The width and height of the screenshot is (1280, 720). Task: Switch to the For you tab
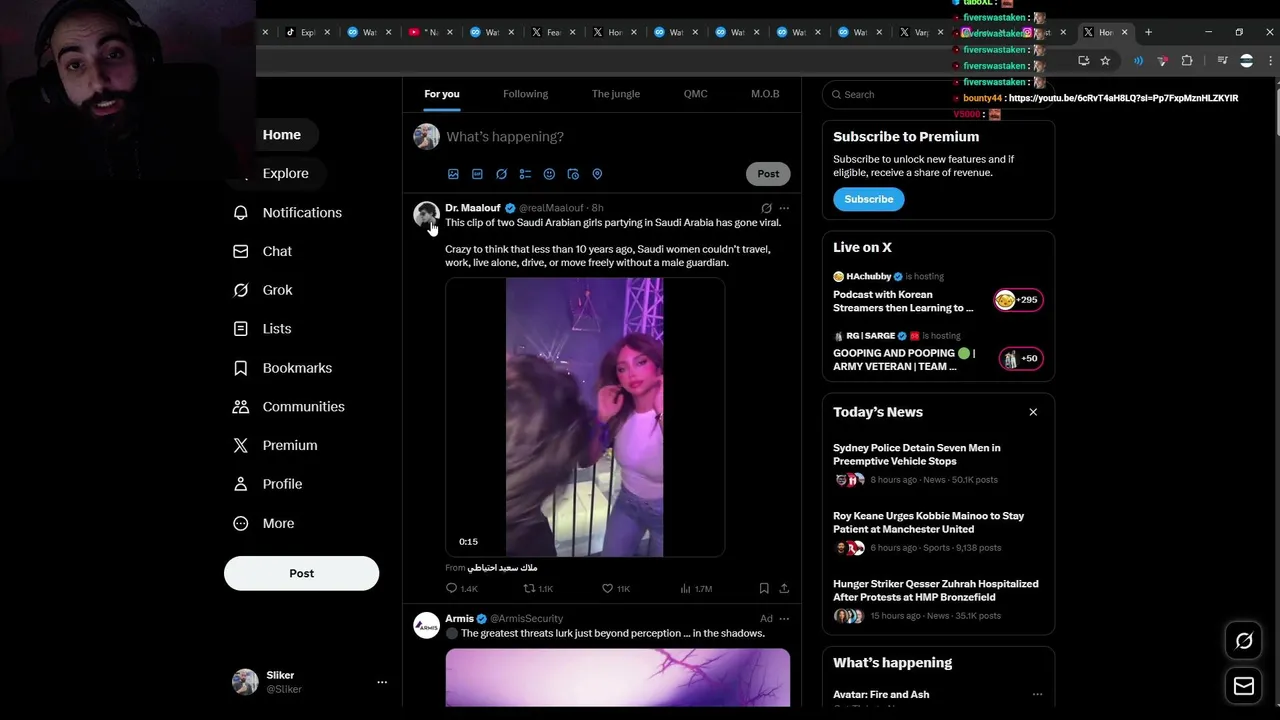click(x=441, y=94)
